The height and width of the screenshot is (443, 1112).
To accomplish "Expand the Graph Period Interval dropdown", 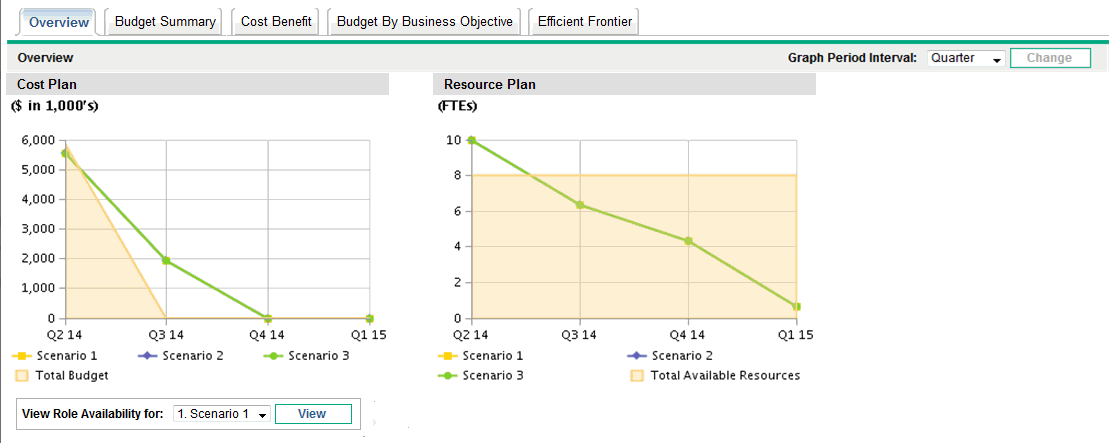I will pyautogui.click(x=966, y=58).
